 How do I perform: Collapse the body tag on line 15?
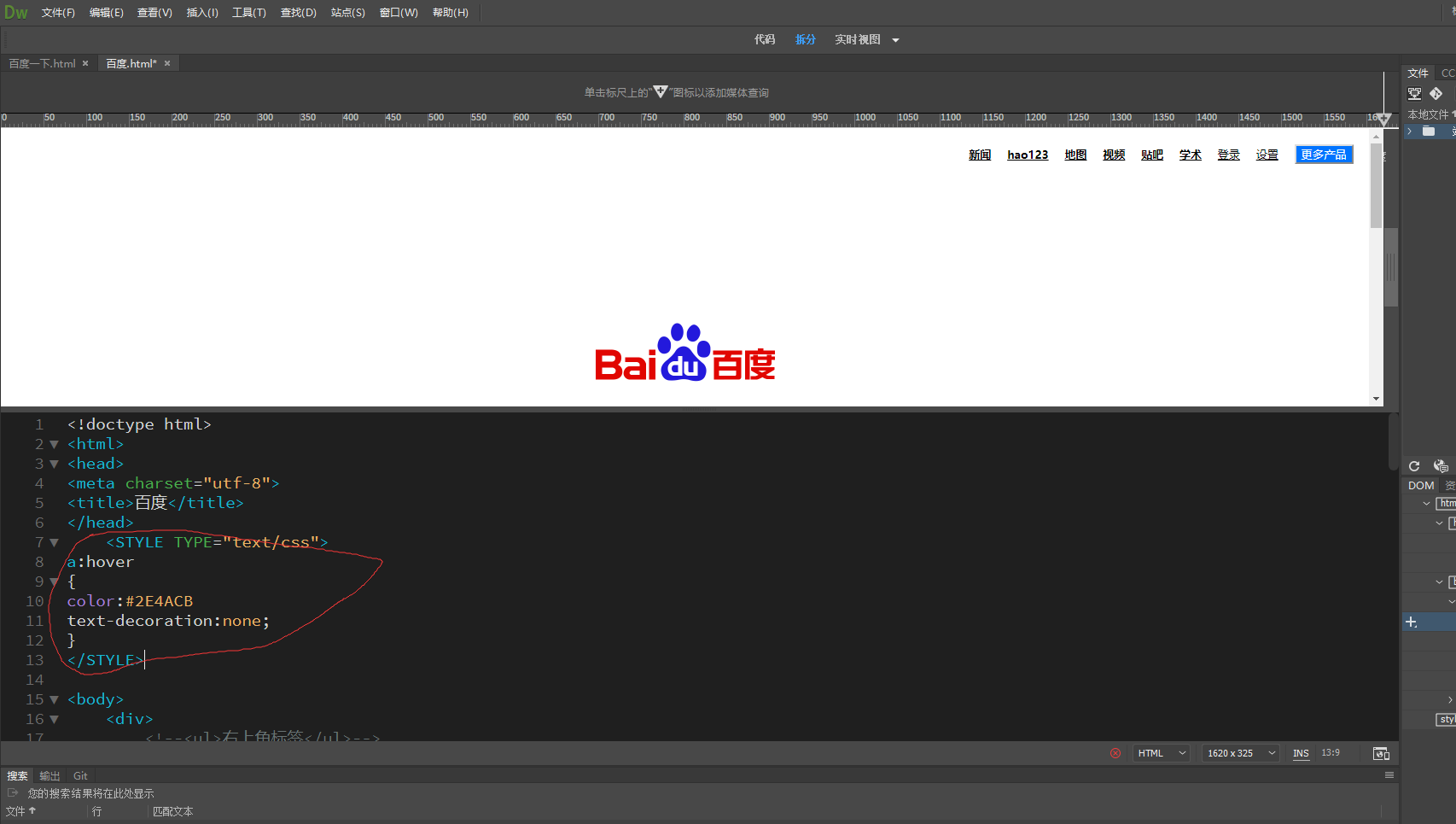[55, 699]
